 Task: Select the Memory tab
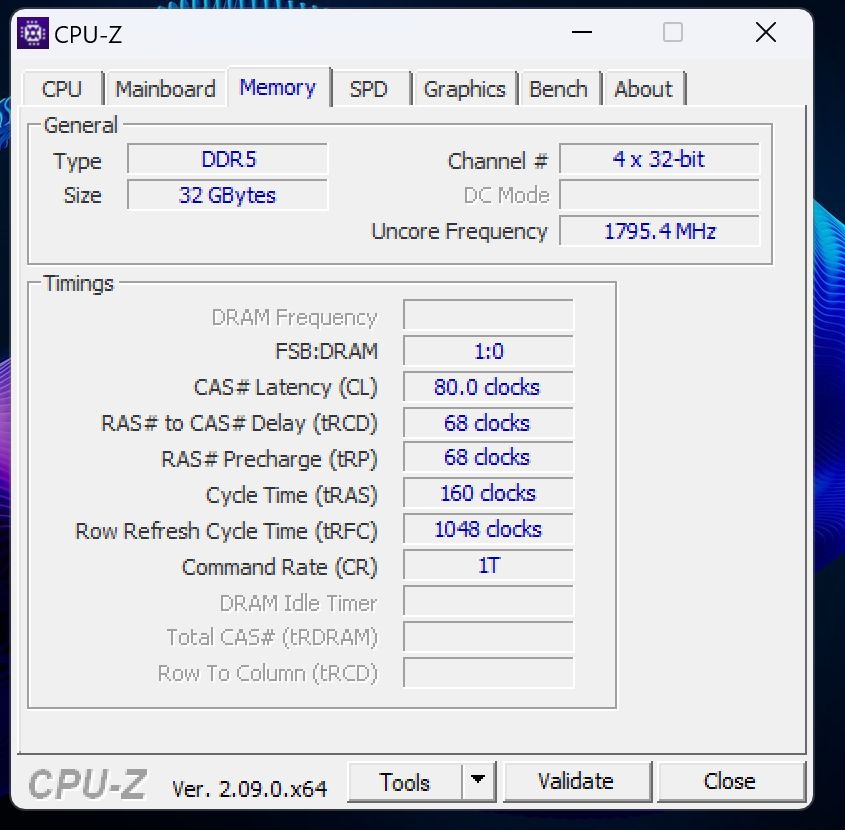278,87
